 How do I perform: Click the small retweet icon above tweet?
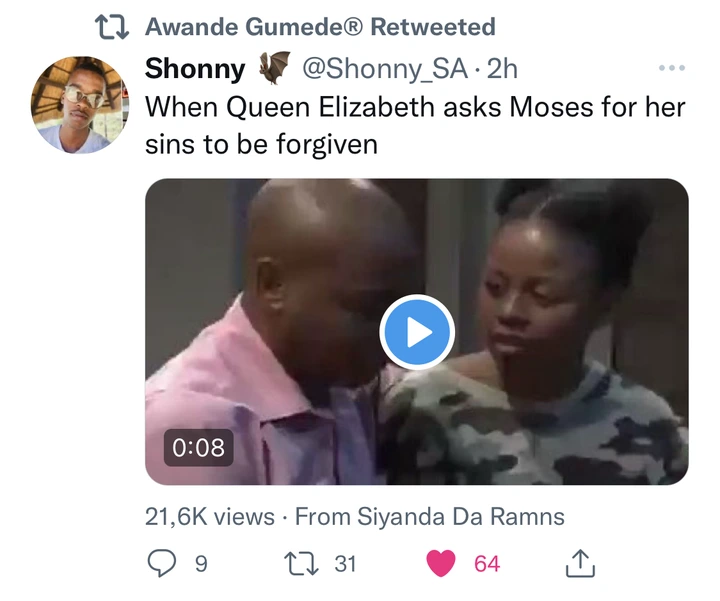112,27
